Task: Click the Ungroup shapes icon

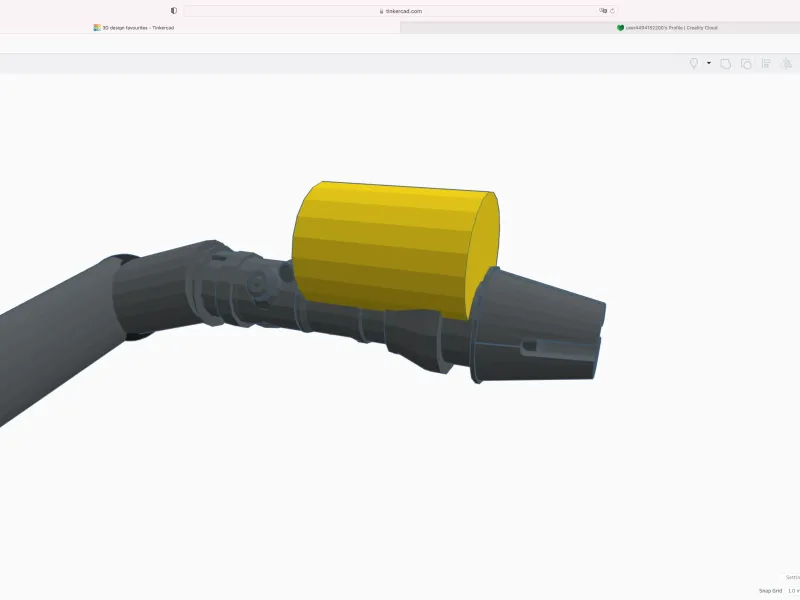Action: [746, 64]
